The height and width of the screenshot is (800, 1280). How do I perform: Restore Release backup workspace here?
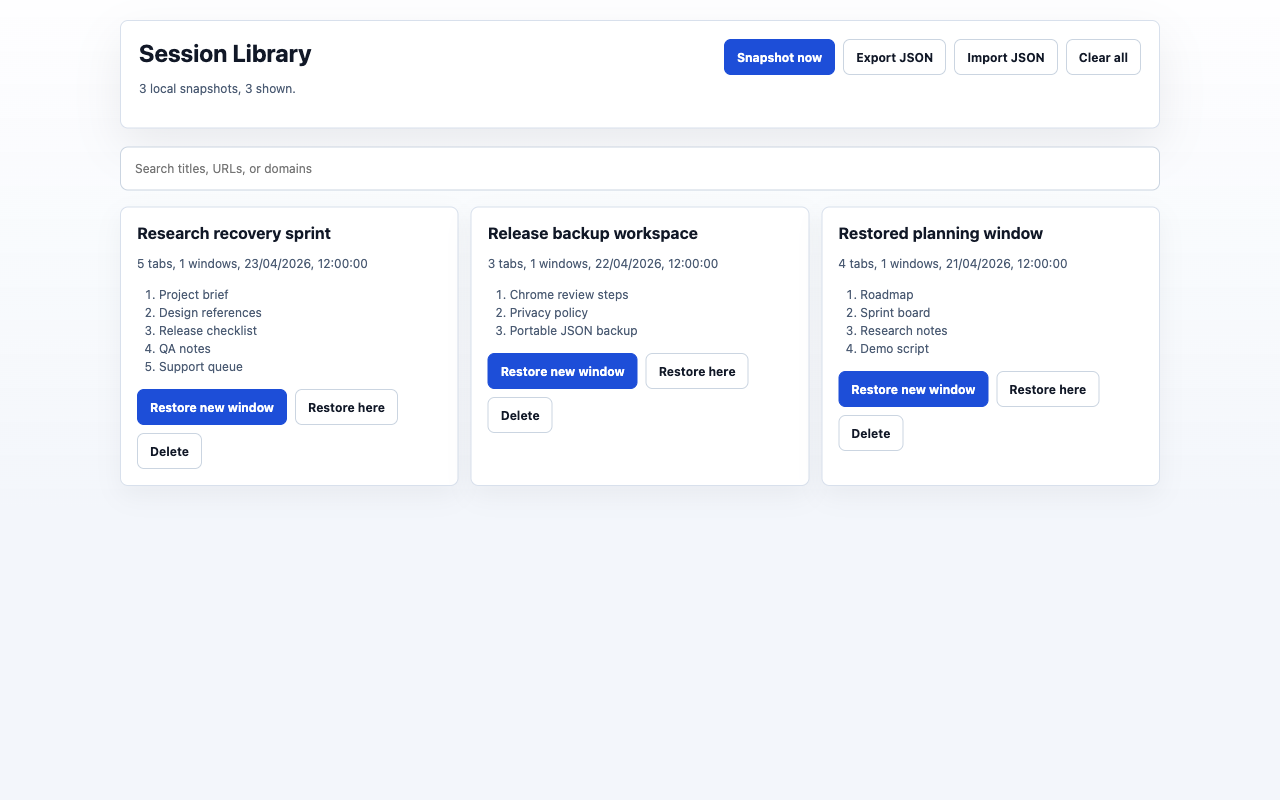pos(697,371)
